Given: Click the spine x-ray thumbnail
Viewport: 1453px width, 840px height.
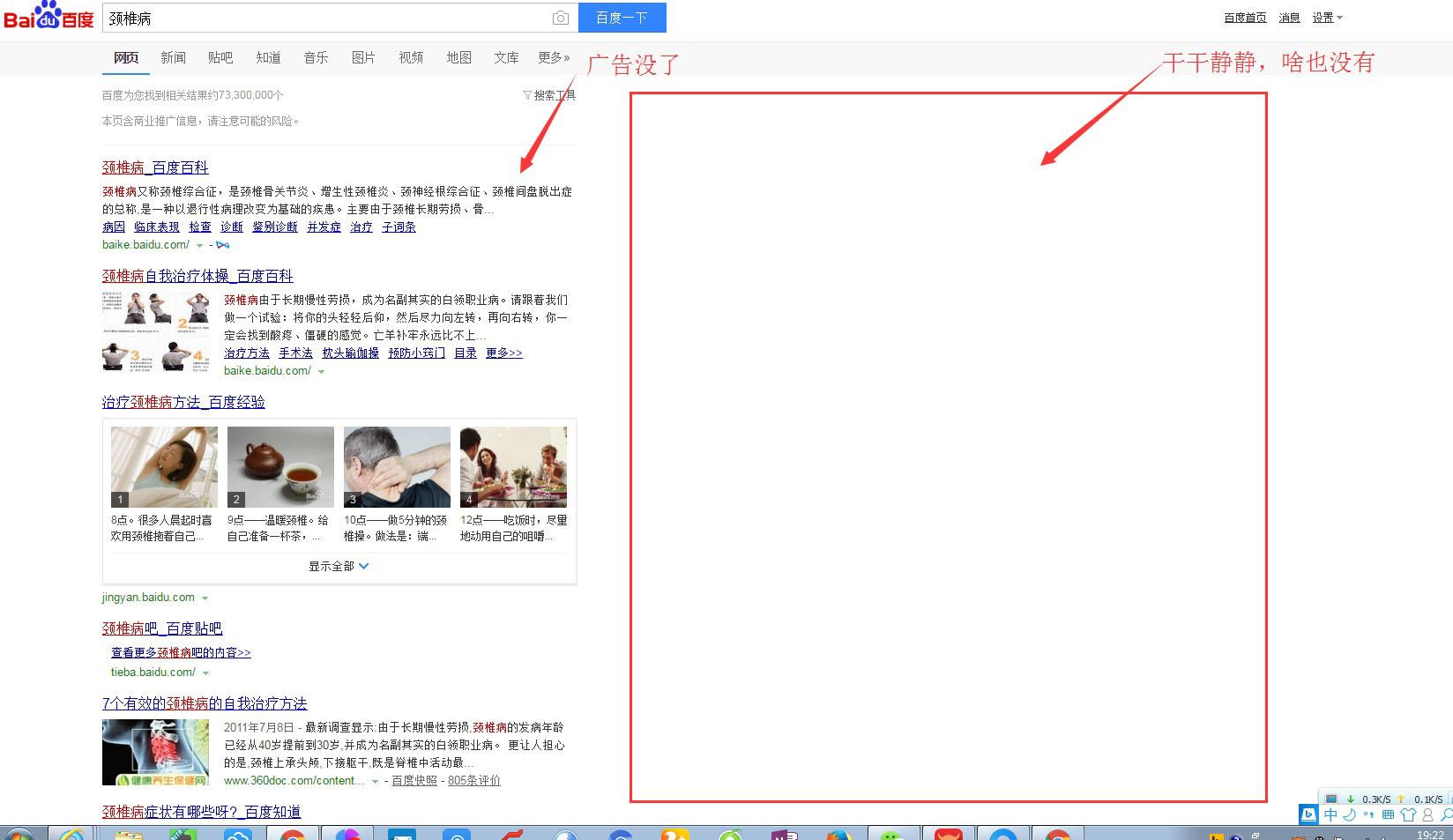Looking at the screenshot, I should (x=156, y=753).
